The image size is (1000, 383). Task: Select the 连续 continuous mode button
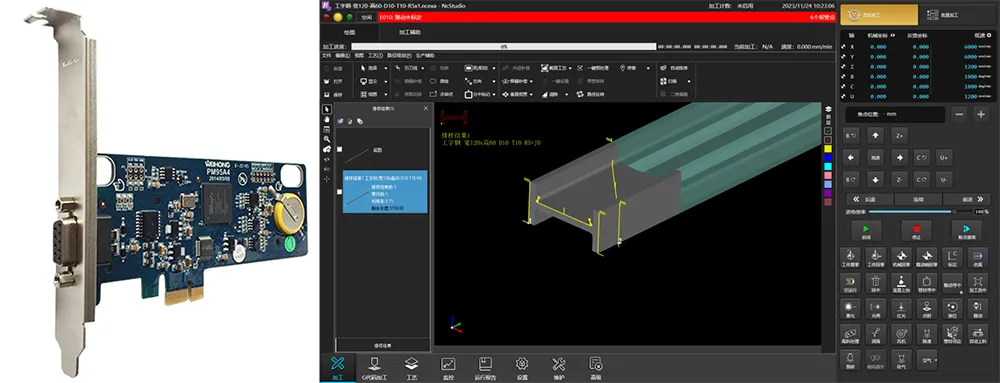click(x=918, y=199)
